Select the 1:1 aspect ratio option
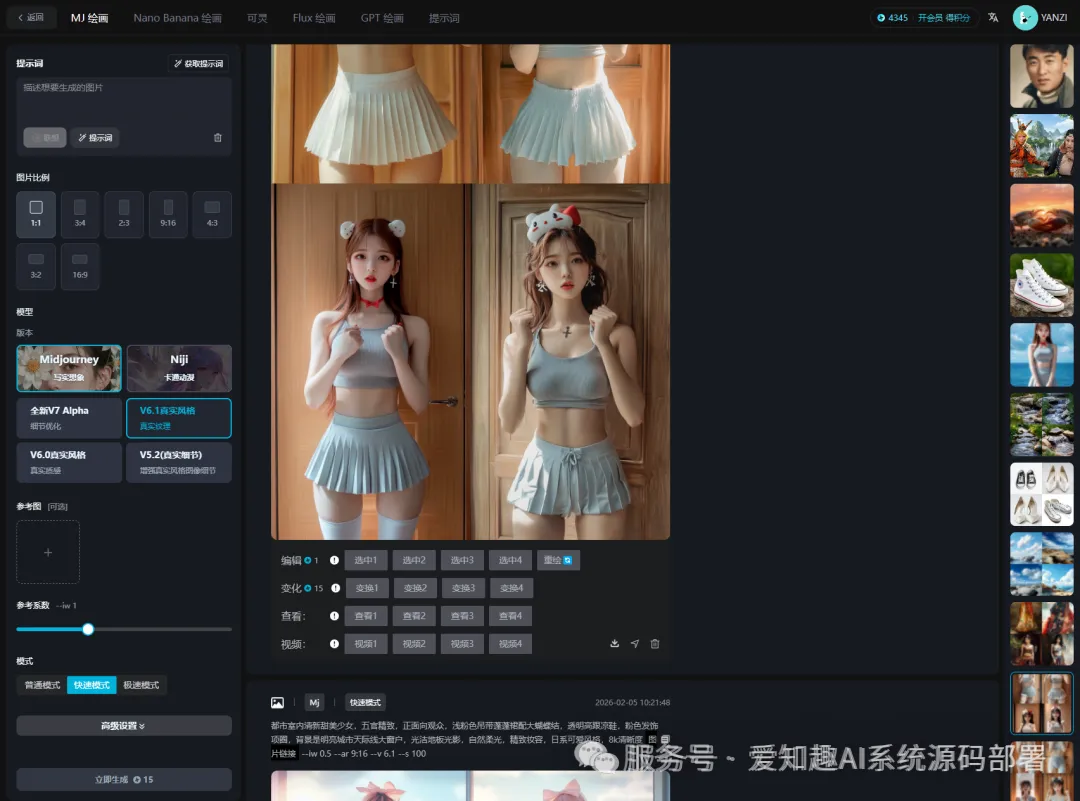1080x801 pixels. tap(36, 214)
